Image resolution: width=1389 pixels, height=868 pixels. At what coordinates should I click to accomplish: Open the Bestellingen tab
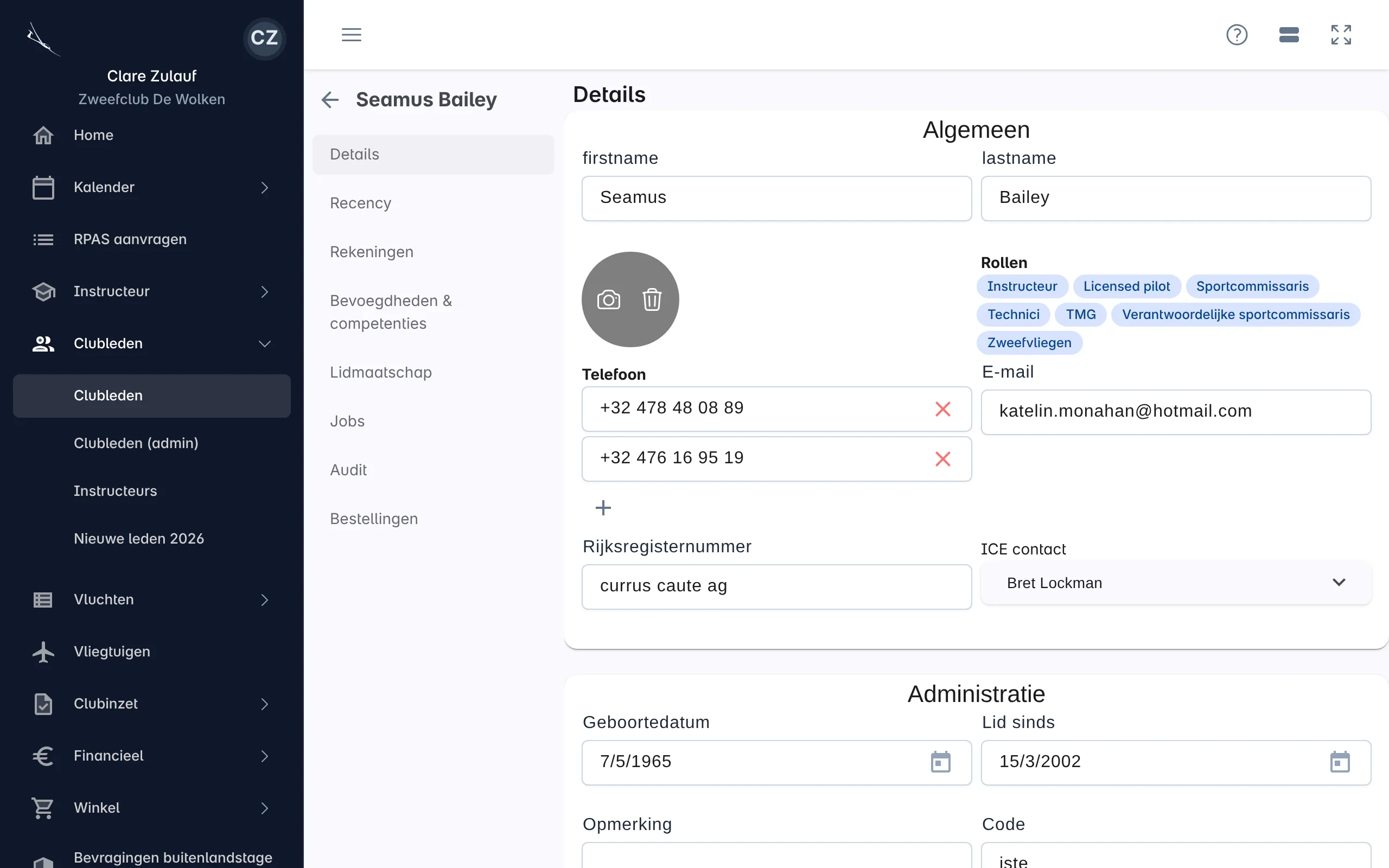[x=433, y=519]
